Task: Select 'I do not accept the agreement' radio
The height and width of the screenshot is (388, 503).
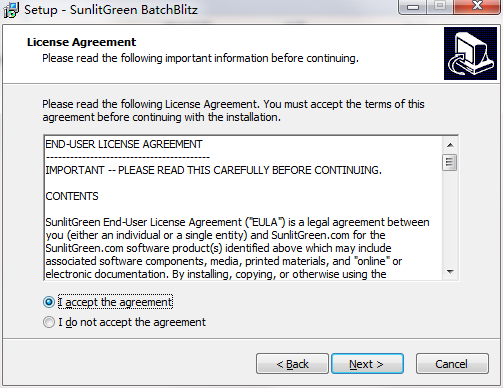Action: (x=49, y=322)
